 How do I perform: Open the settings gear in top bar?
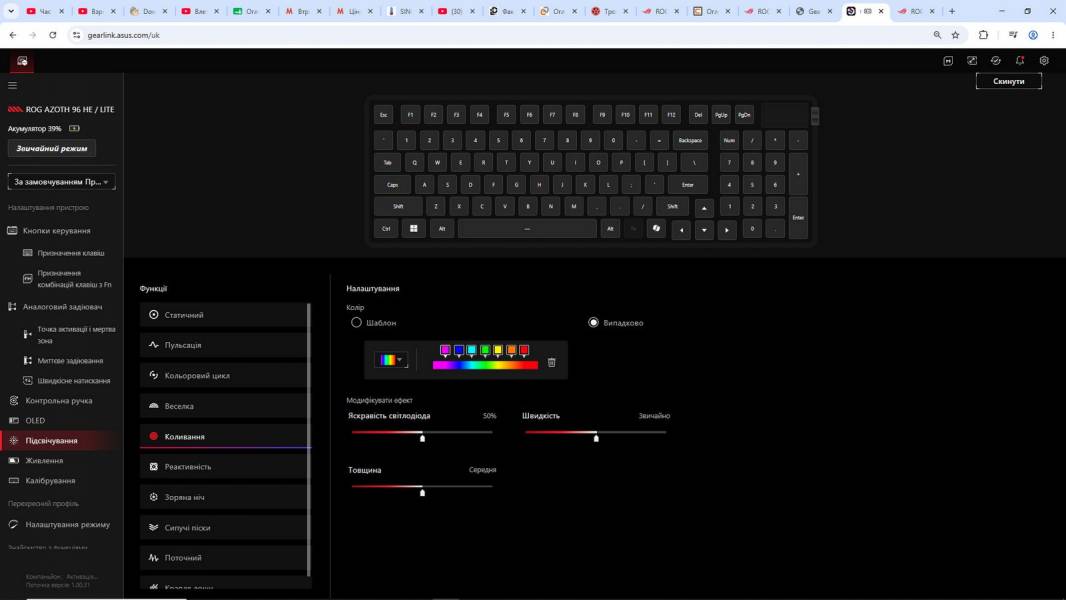tap(1044, 60)
